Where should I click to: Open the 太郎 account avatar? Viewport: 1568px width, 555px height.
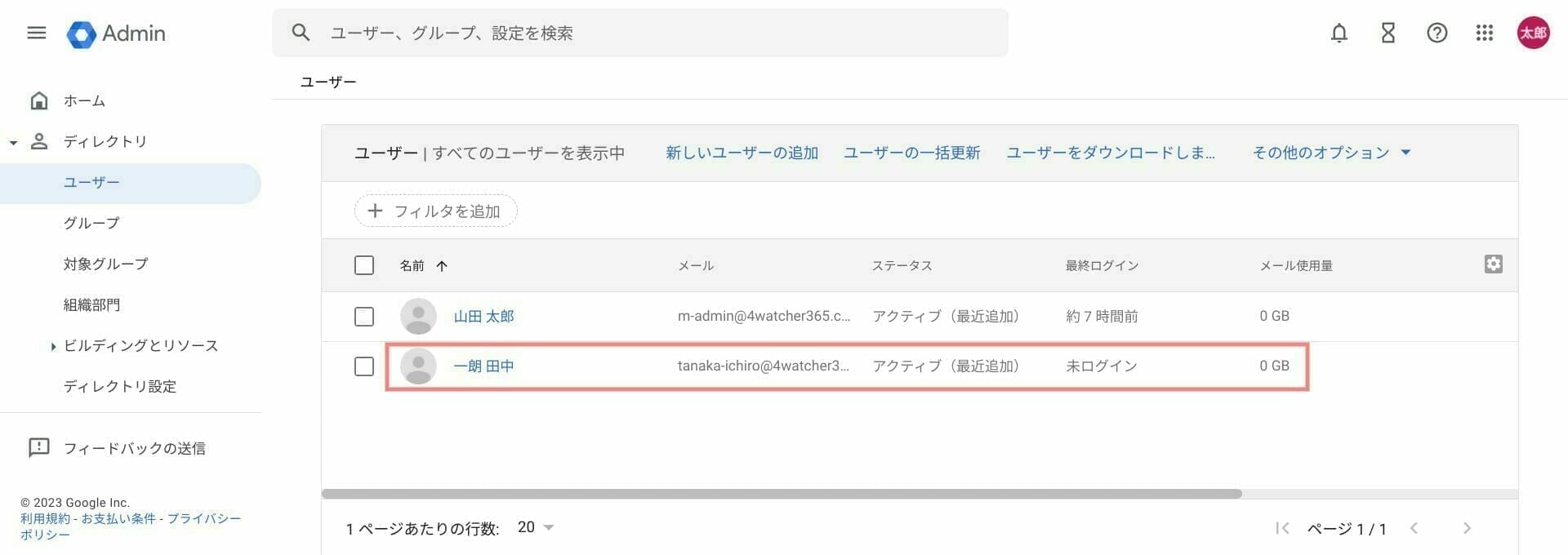1534,33
